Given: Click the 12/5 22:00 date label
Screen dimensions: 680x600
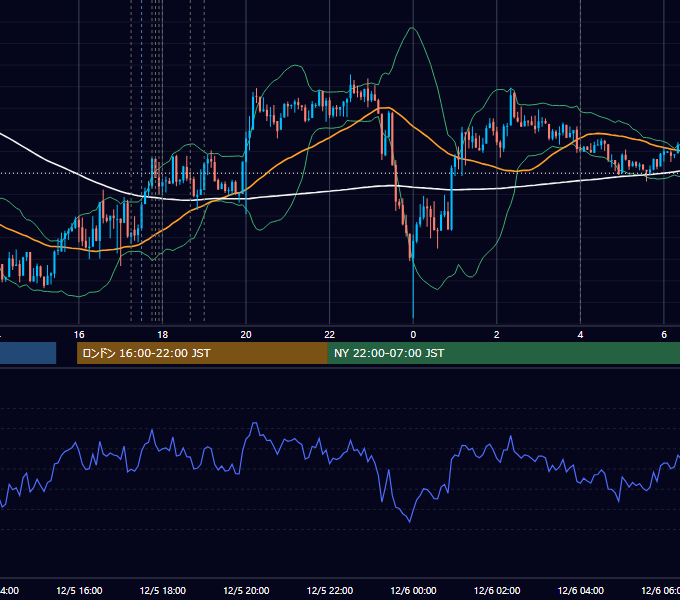Looking at the screenshot, I should point(330,590).
